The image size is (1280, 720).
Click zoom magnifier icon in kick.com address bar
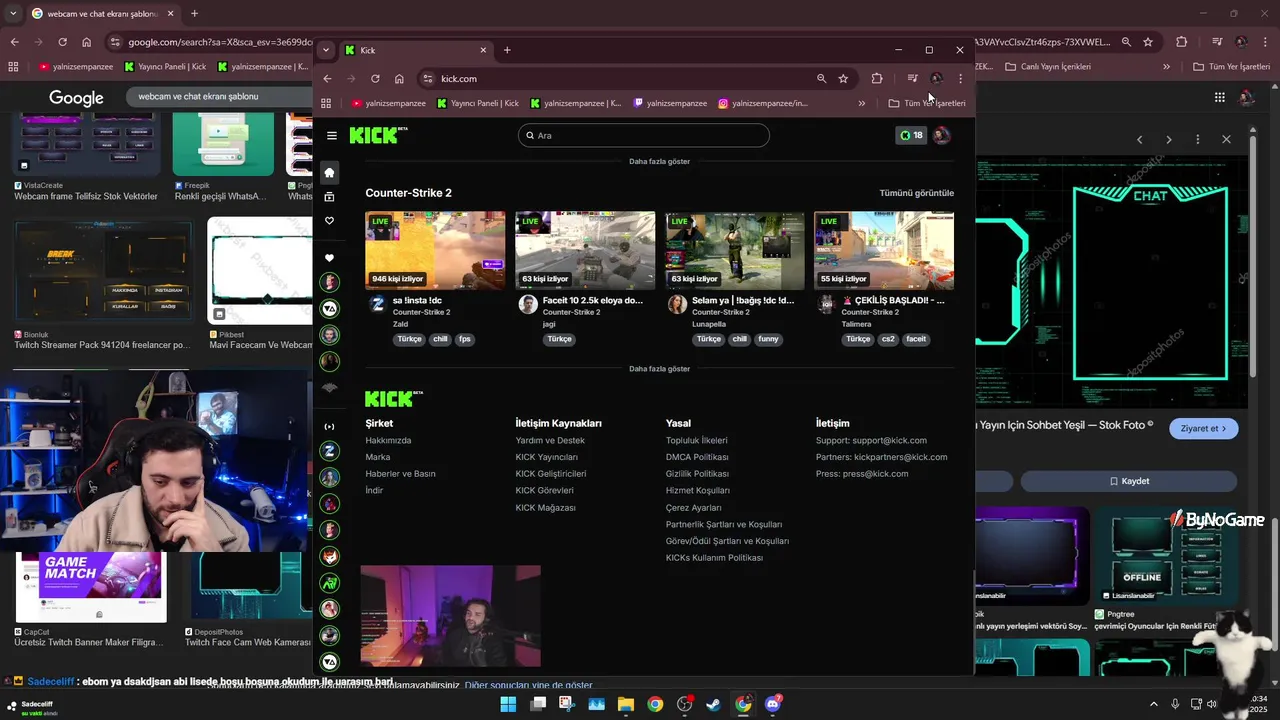click(x=821, y=79)
